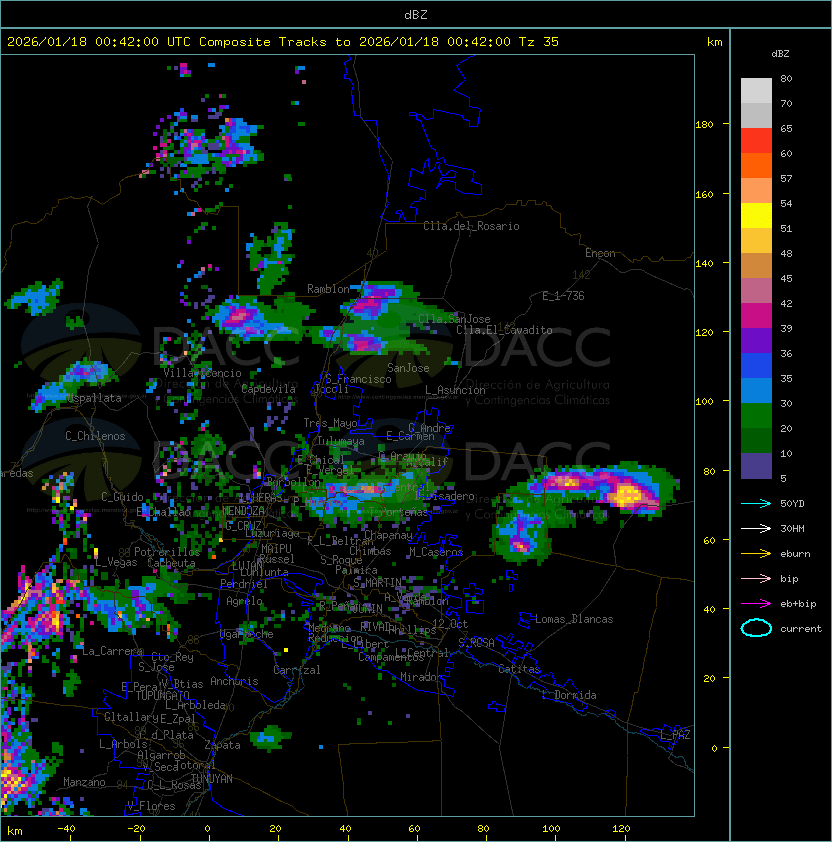Click the 'SanJose' label on map

[x=408, y=368]
